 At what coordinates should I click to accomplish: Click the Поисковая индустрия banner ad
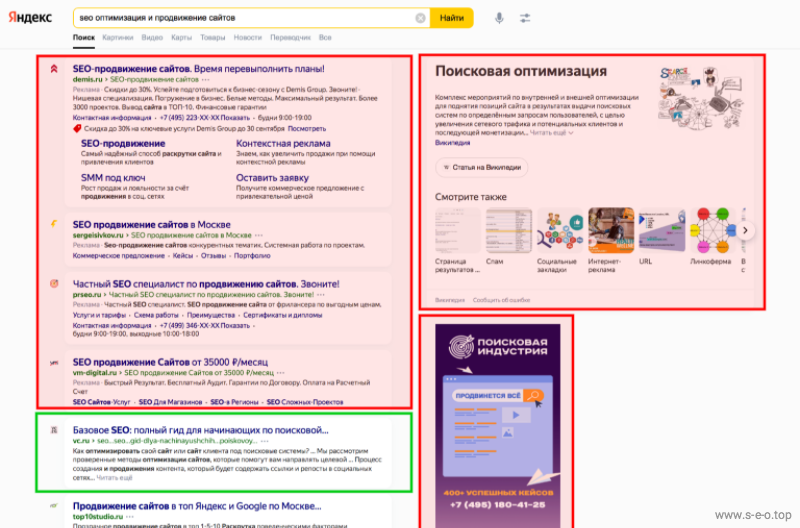click(x=497, y=425)
